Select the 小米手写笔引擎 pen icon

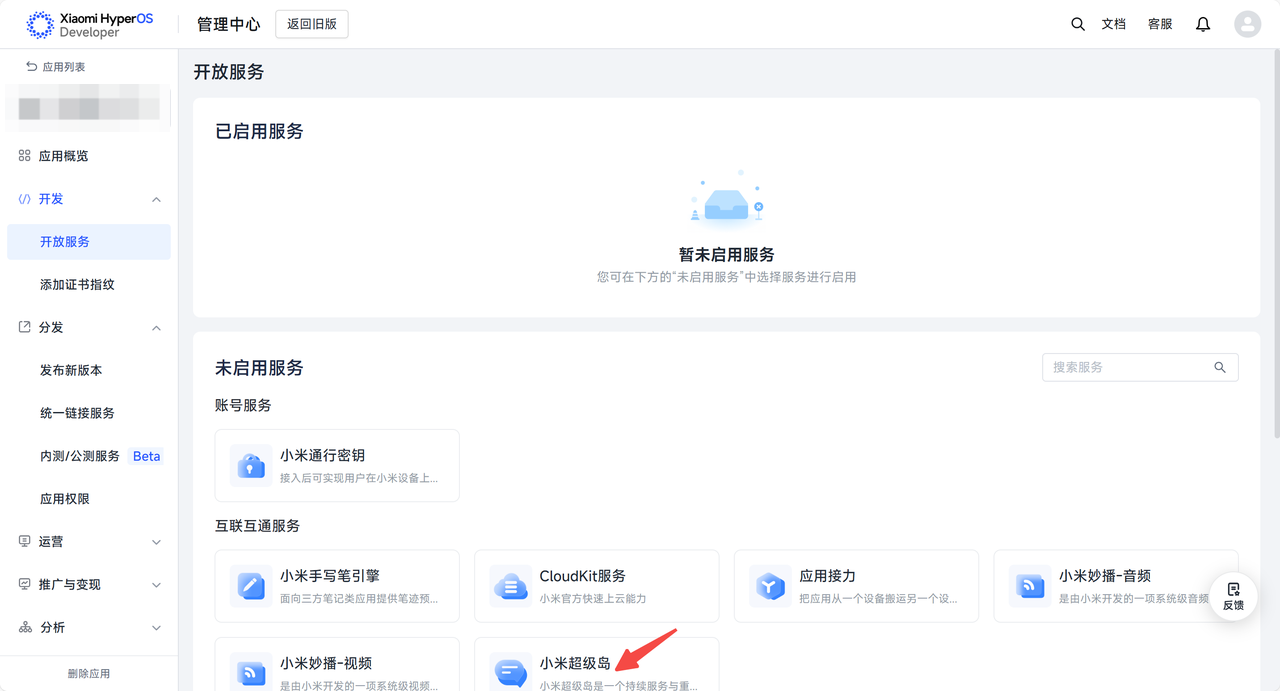[x=250, y=586]
